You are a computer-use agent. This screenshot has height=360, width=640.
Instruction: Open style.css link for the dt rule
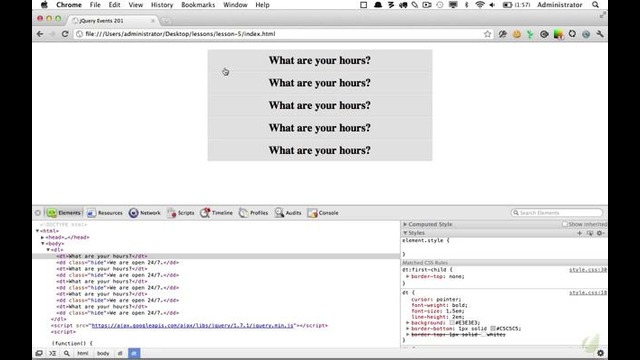click(588, 293)
